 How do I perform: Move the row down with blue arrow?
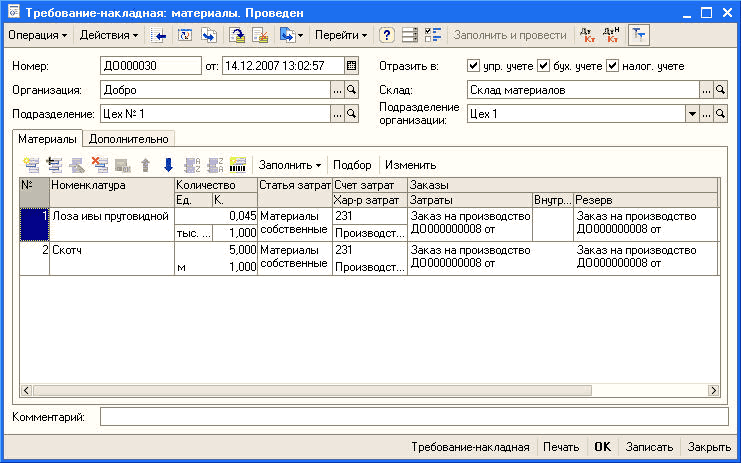[x=168, y=165]
